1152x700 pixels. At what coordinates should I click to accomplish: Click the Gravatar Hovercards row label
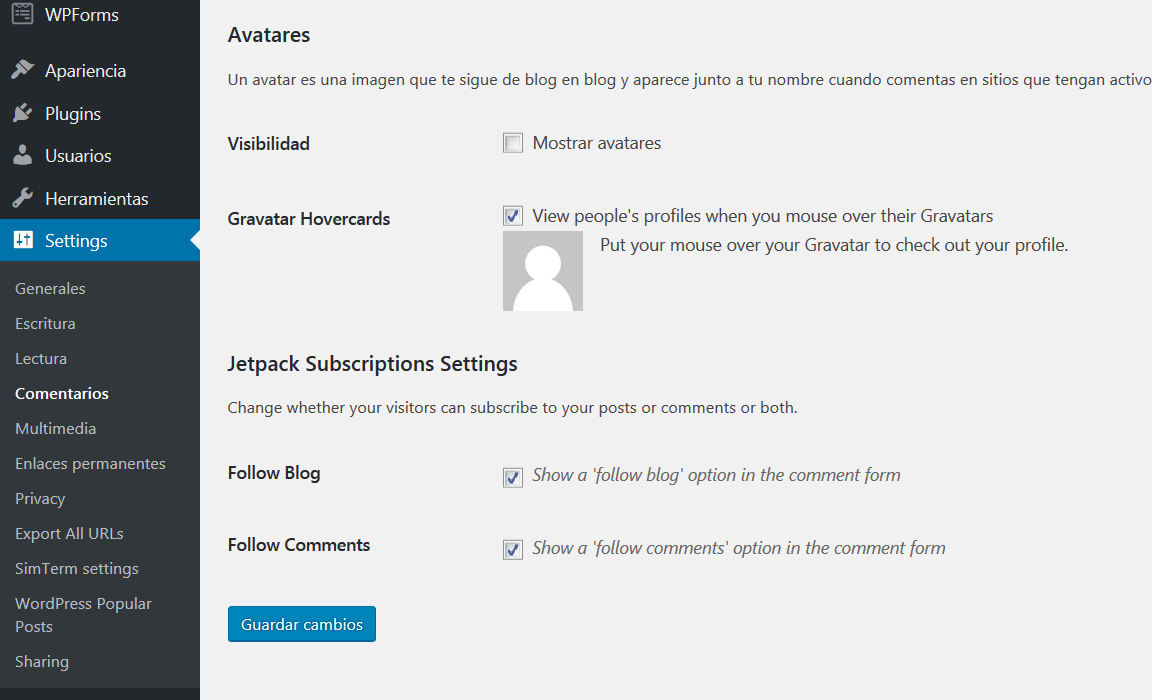click(309, 219)
